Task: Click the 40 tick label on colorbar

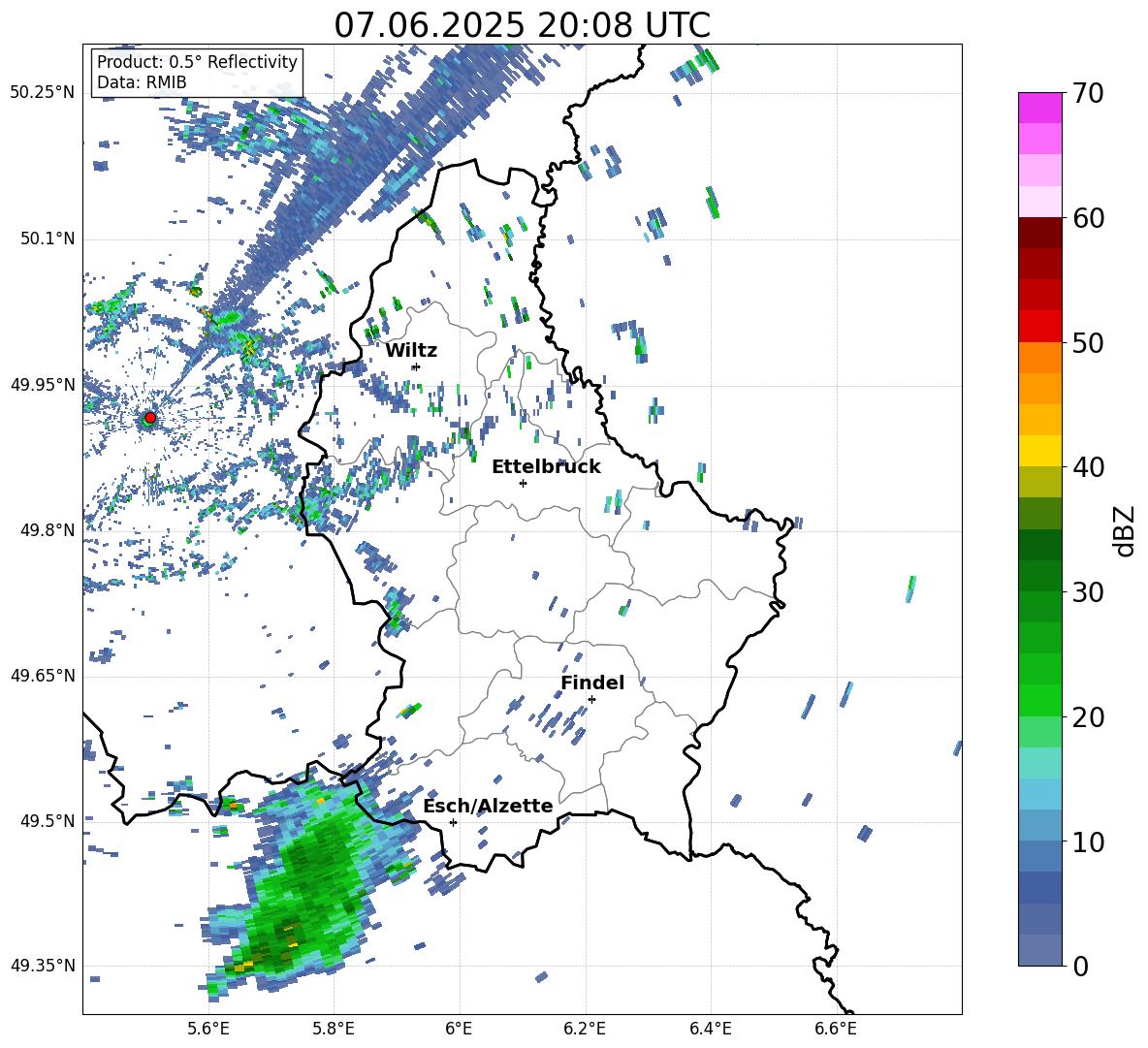Action: point(1088,467)
